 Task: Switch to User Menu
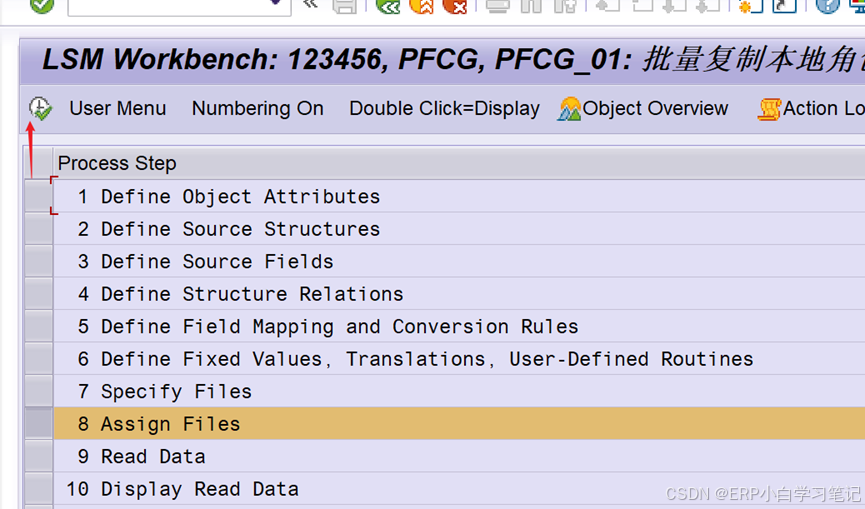pyautogui.click(x=118, y=109)
